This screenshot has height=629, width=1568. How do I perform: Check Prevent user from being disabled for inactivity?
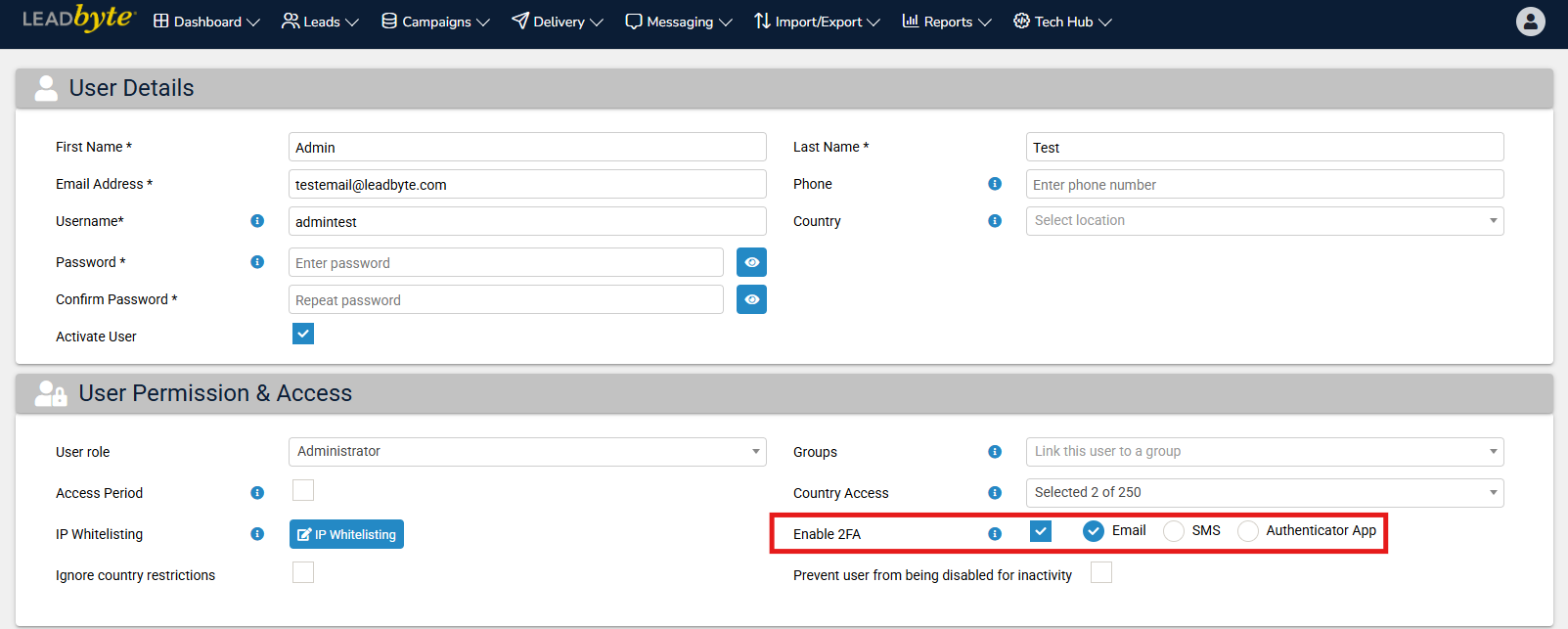point(1101,572)
